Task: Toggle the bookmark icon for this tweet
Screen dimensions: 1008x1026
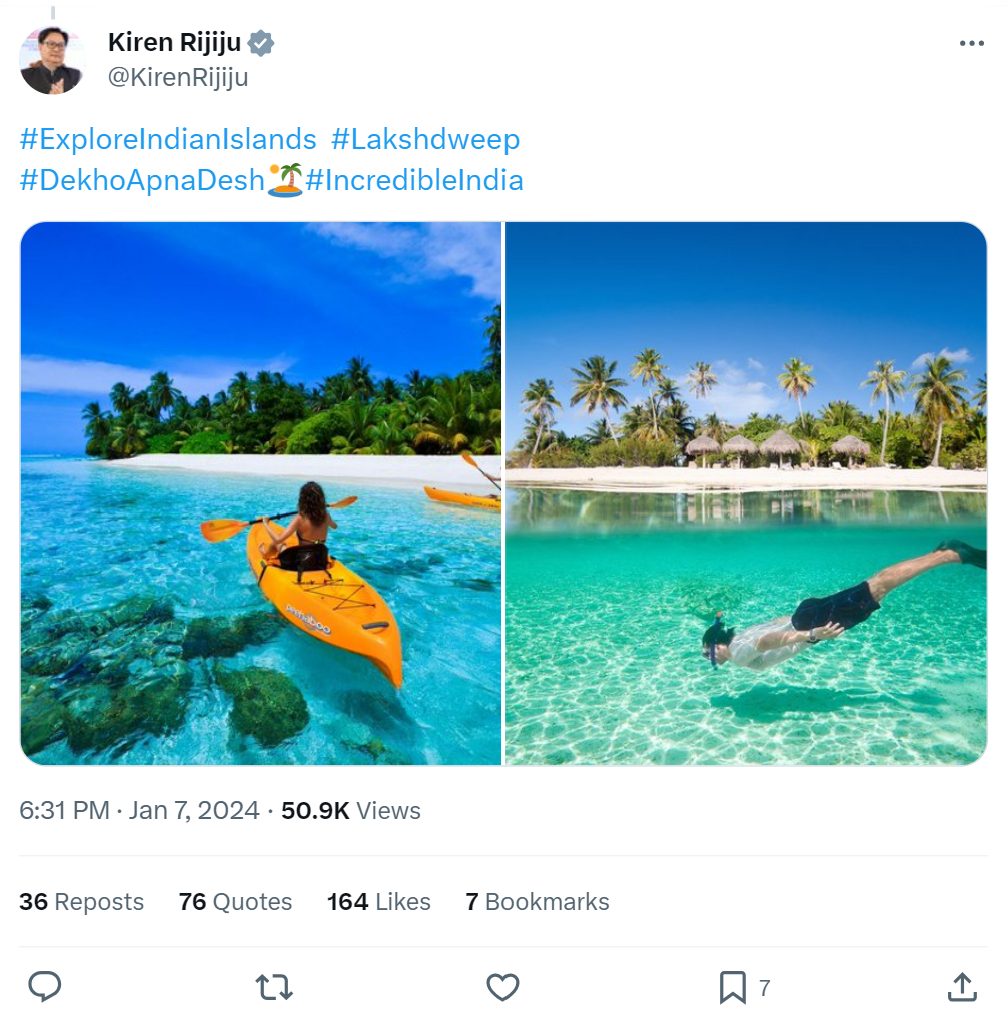Action: coord(732,987)
